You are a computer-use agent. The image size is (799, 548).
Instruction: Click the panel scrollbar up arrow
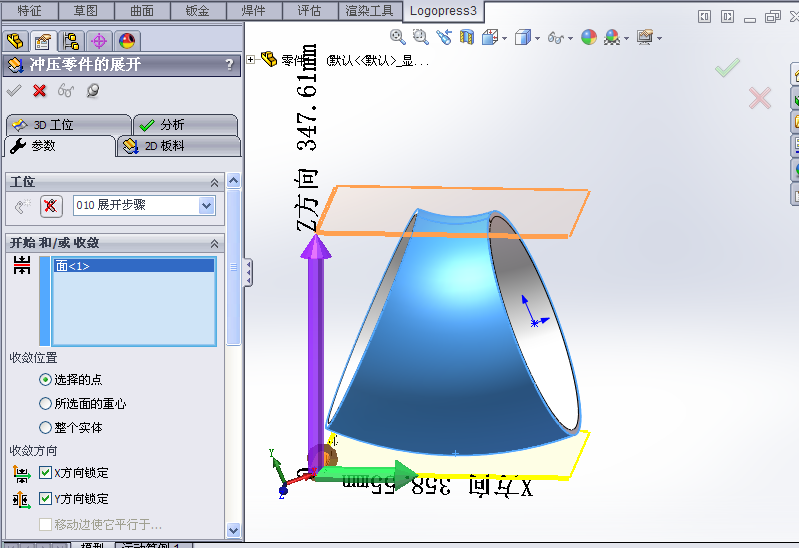click(233, 180)
